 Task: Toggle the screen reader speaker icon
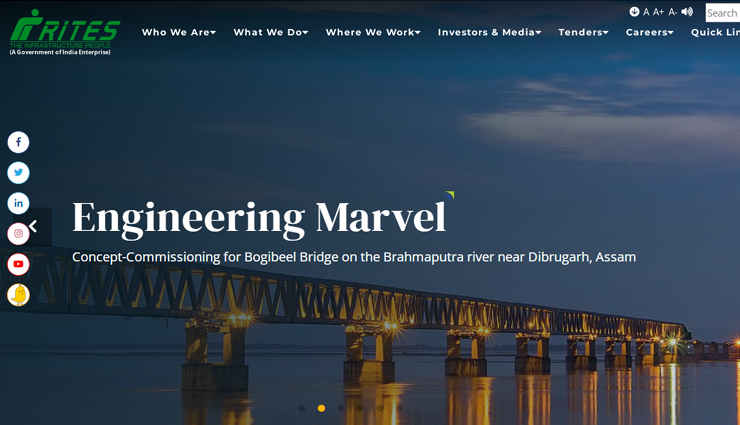(x=687, y=12)
